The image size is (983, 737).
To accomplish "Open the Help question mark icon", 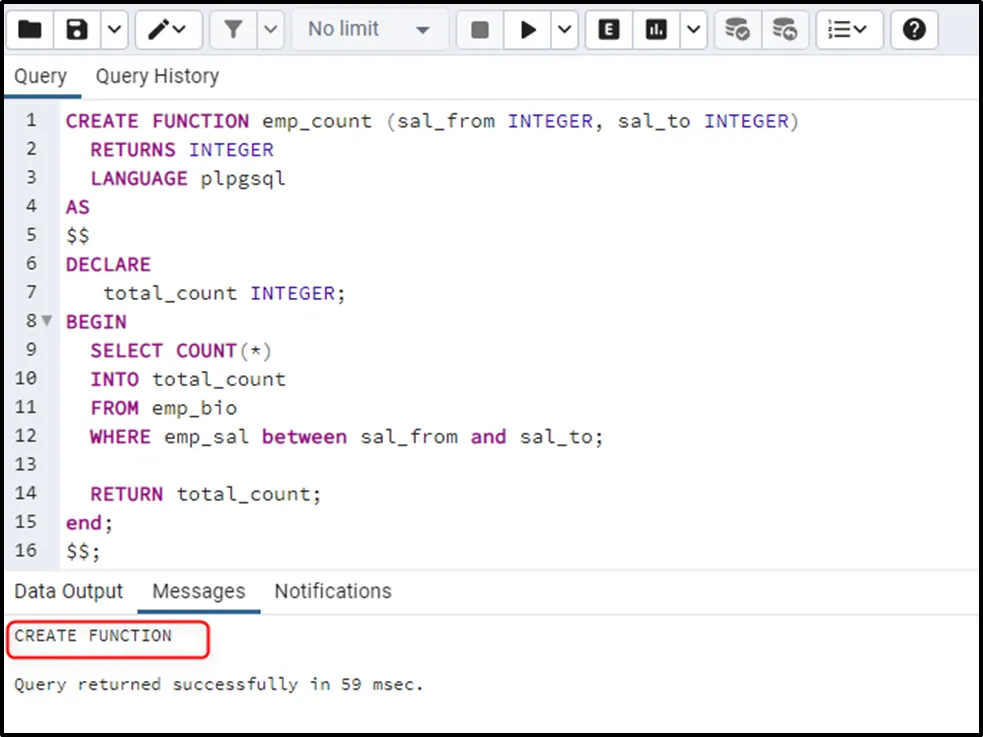I will (914, 30).
